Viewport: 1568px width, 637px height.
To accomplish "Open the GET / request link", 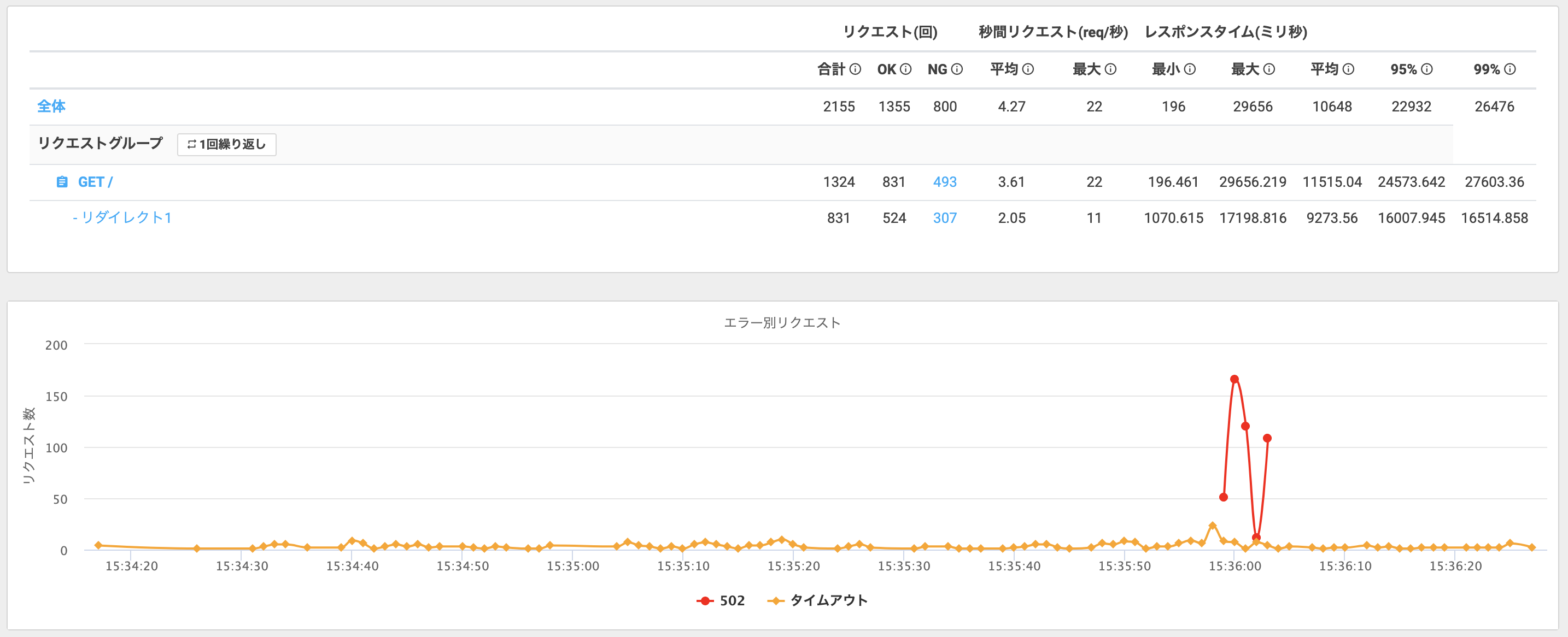I will (x=95, y=182).
